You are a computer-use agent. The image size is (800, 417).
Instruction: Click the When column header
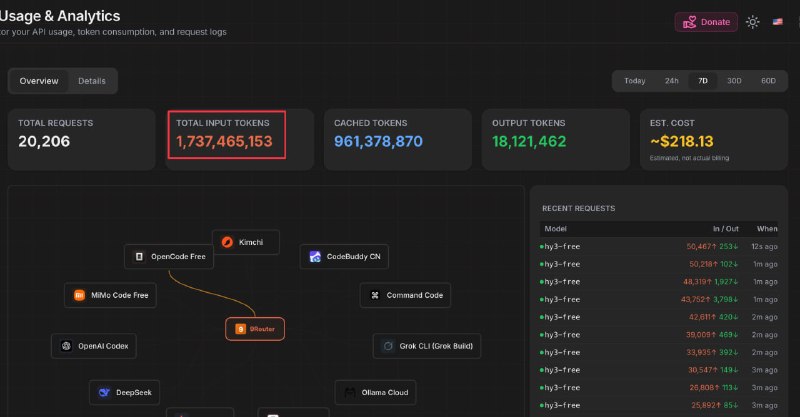click(x=767, y=229)
